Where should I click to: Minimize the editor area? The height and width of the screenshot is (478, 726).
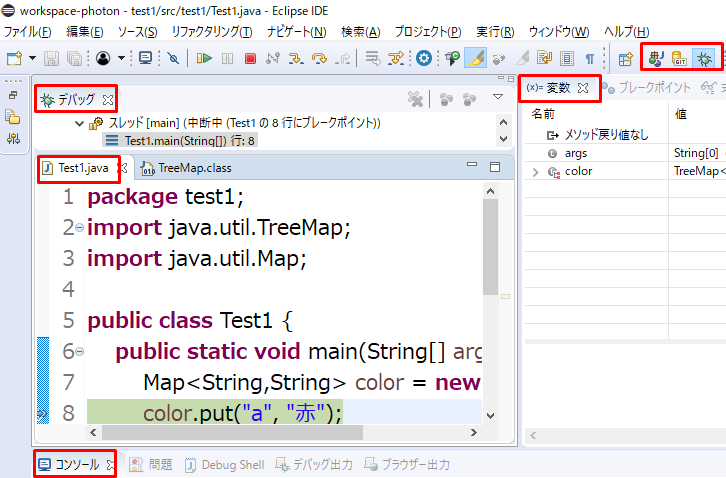pos(472,164)
